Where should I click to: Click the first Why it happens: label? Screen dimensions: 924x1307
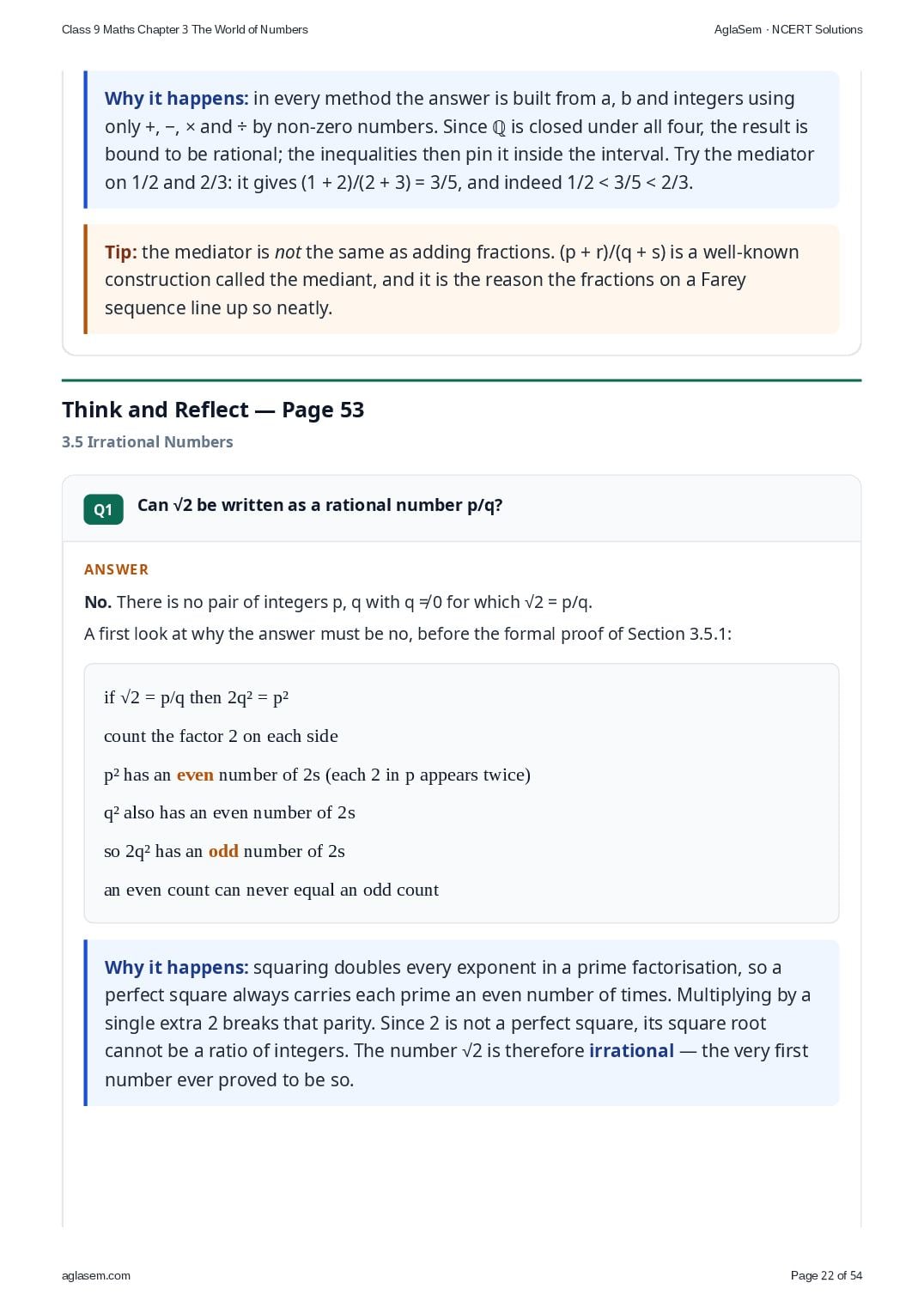point(177,99)
